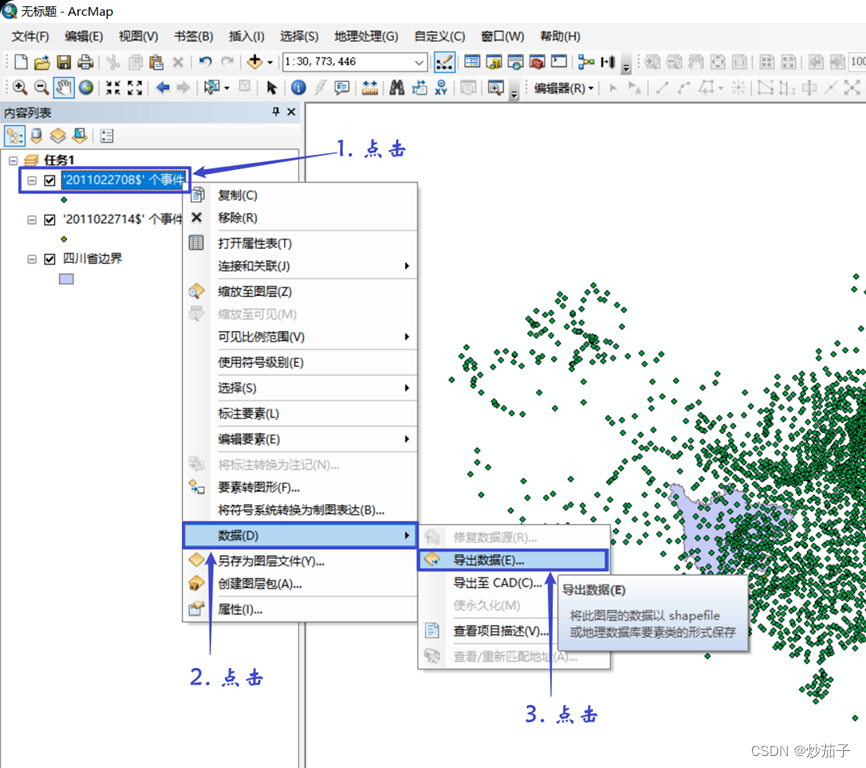The height and width of the screenshot is (768, 866).
Task: Choose 导出数据(E)... from the submenu
Action: (488, 561)
